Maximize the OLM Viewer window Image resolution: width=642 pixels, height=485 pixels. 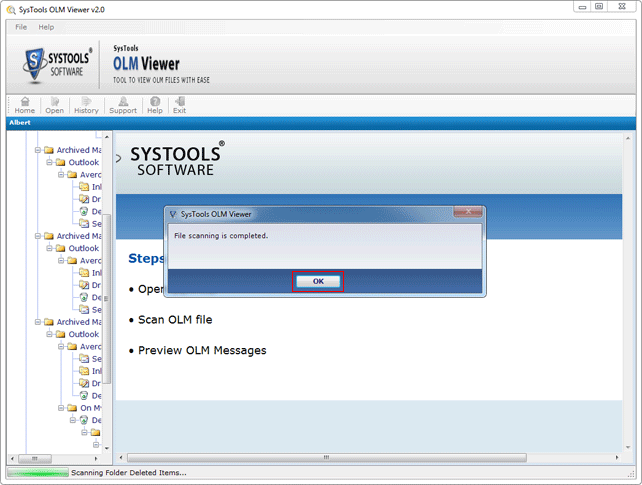coord(599,7)
